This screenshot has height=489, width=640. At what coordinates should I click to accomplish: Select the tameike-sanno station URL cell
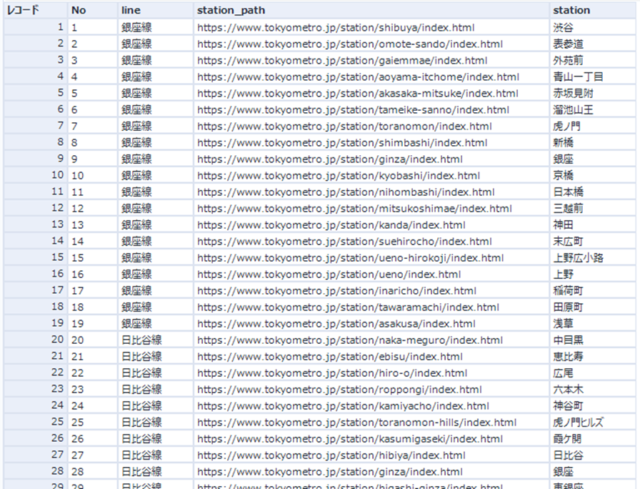pyautogui.click(x=371, y=110)
